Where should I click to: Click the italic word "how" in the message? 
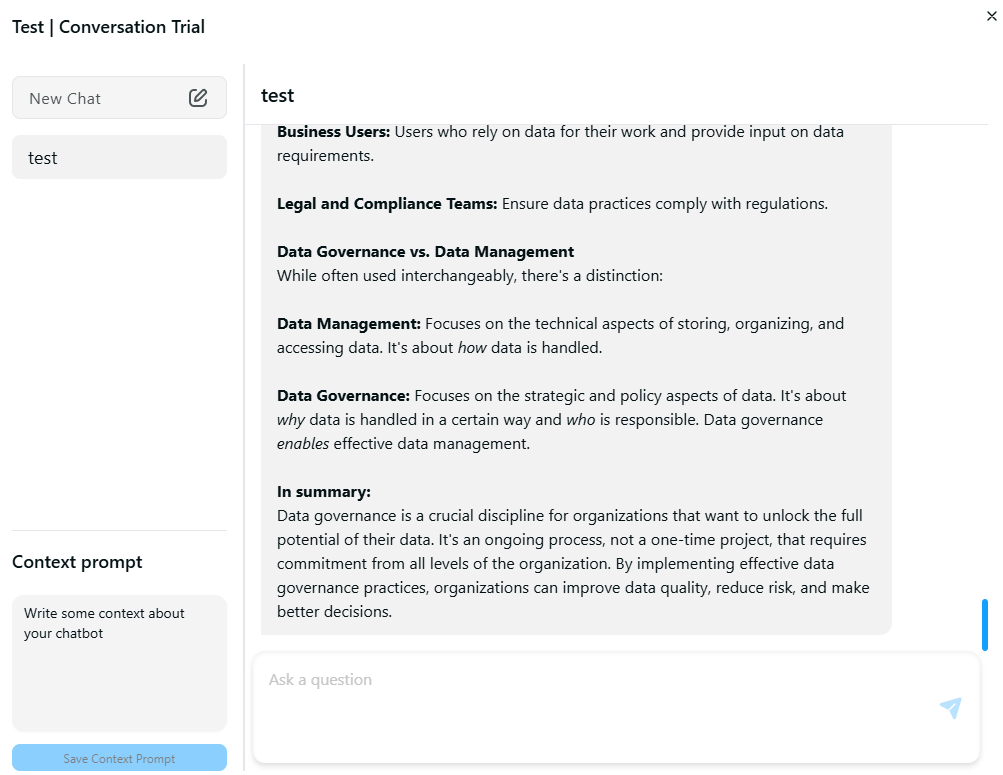tap(472, 348)
